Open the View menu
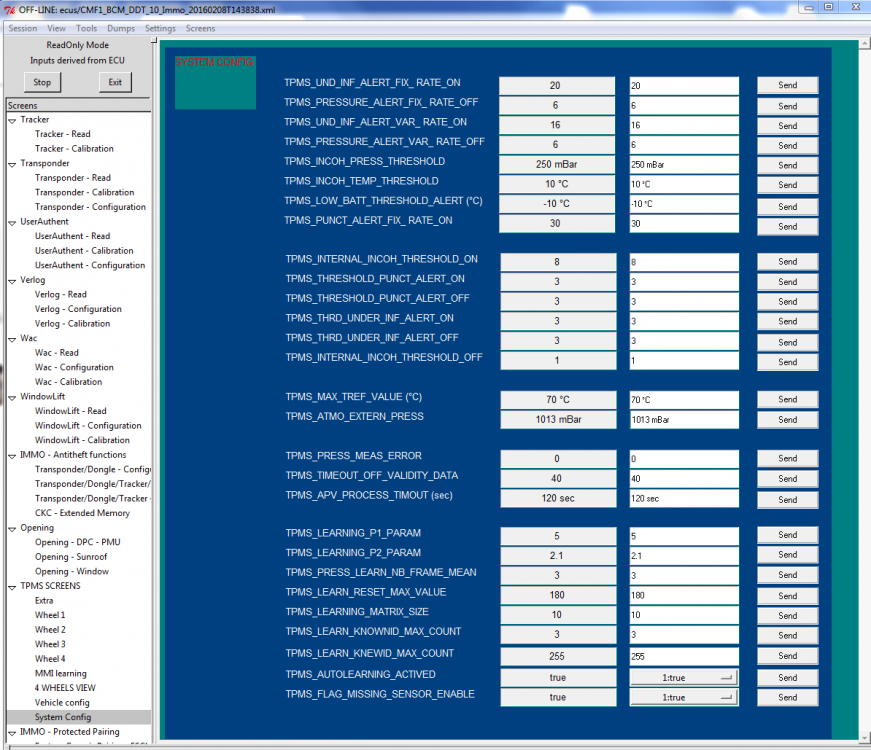This screenshot has height=750, width=871. click(x=56, y=28)
